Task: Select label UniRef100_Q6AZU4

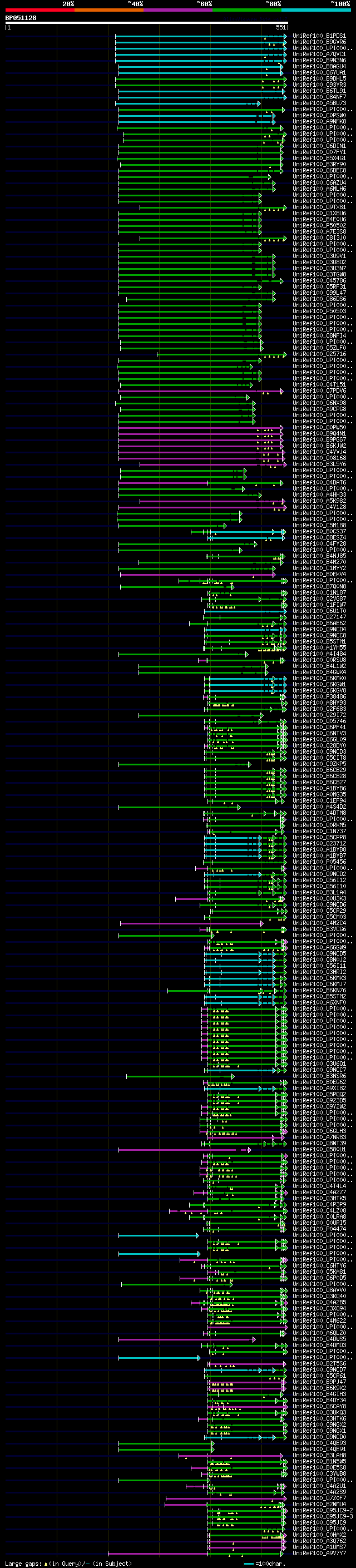Action: pos(319,182)
